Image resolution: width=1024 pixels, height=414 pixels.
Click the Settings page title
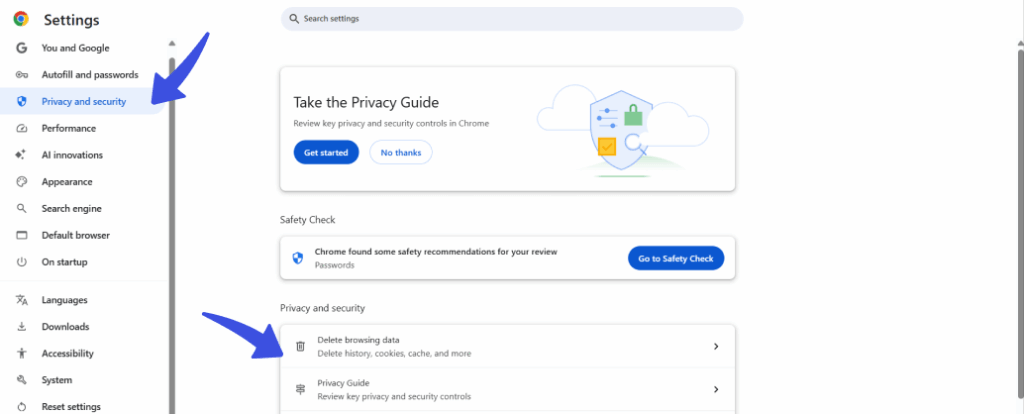(72, 20)
